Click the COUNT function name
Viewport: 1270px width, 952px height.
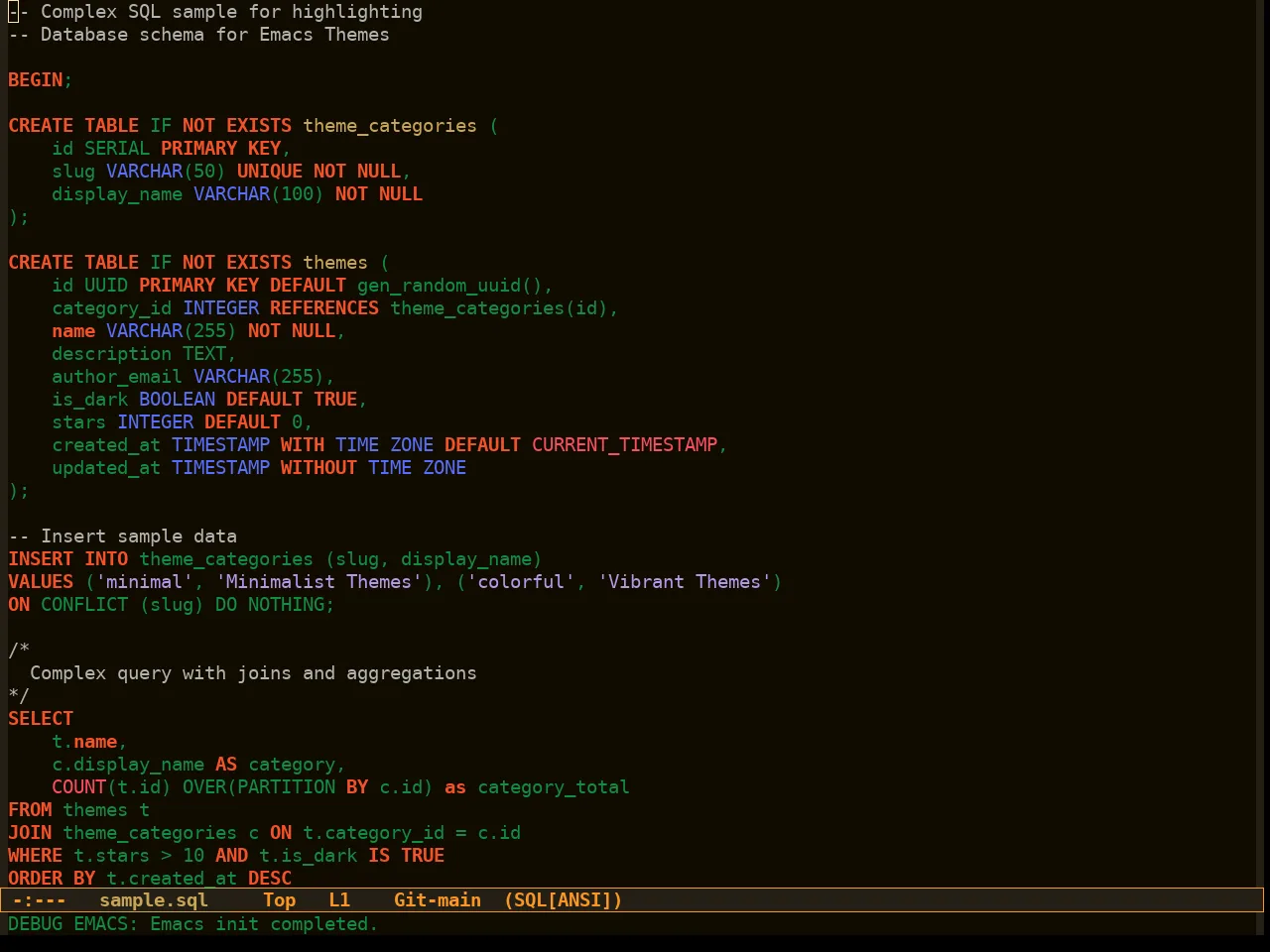point(78,787)
